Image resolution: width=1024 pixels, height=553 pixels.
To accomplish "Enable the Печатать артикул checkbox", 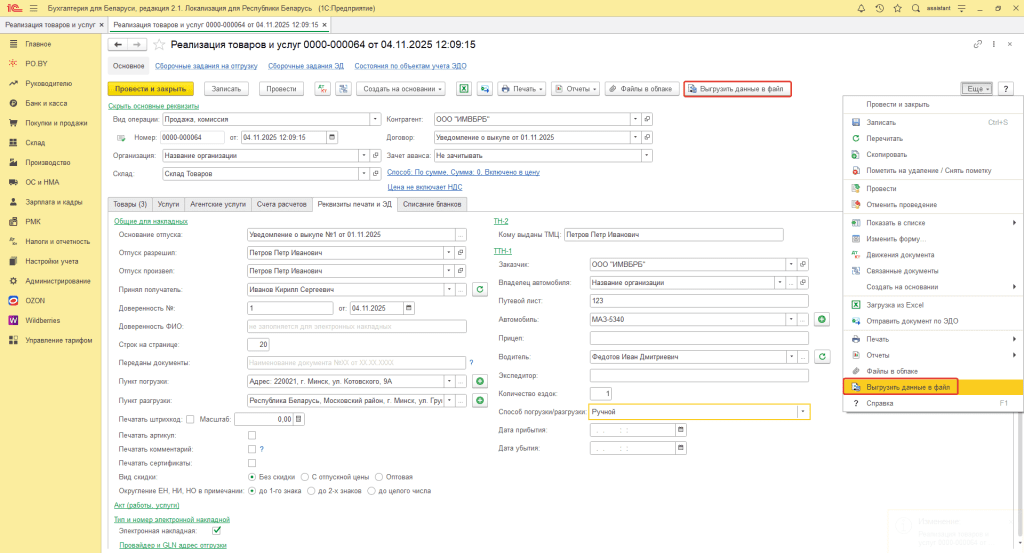I will point(251,435).
